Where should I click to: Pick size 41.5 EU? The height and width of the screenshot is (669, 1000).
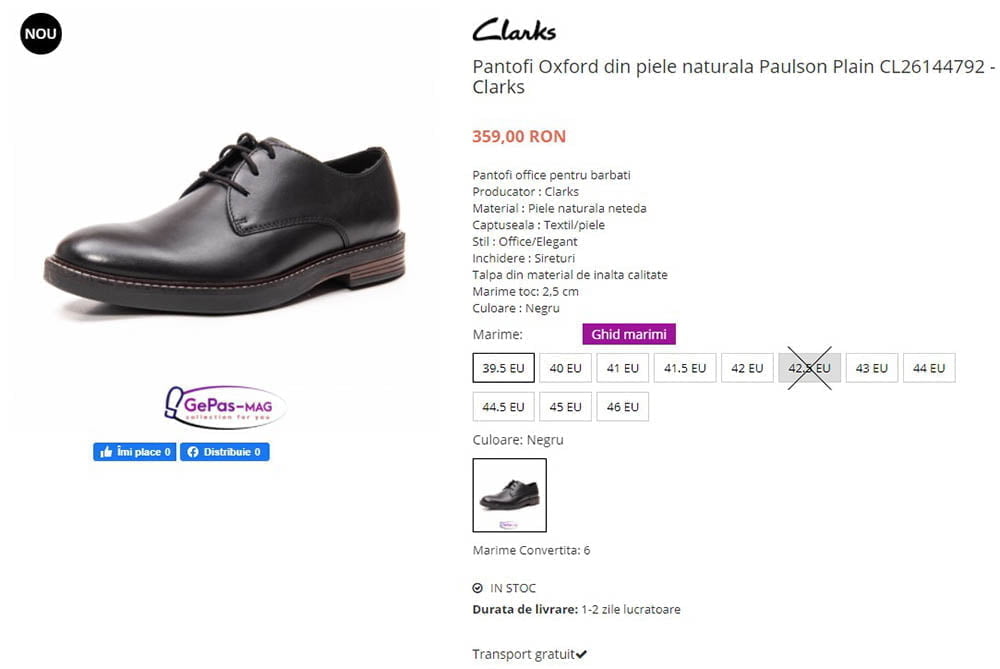click(685, 368)
